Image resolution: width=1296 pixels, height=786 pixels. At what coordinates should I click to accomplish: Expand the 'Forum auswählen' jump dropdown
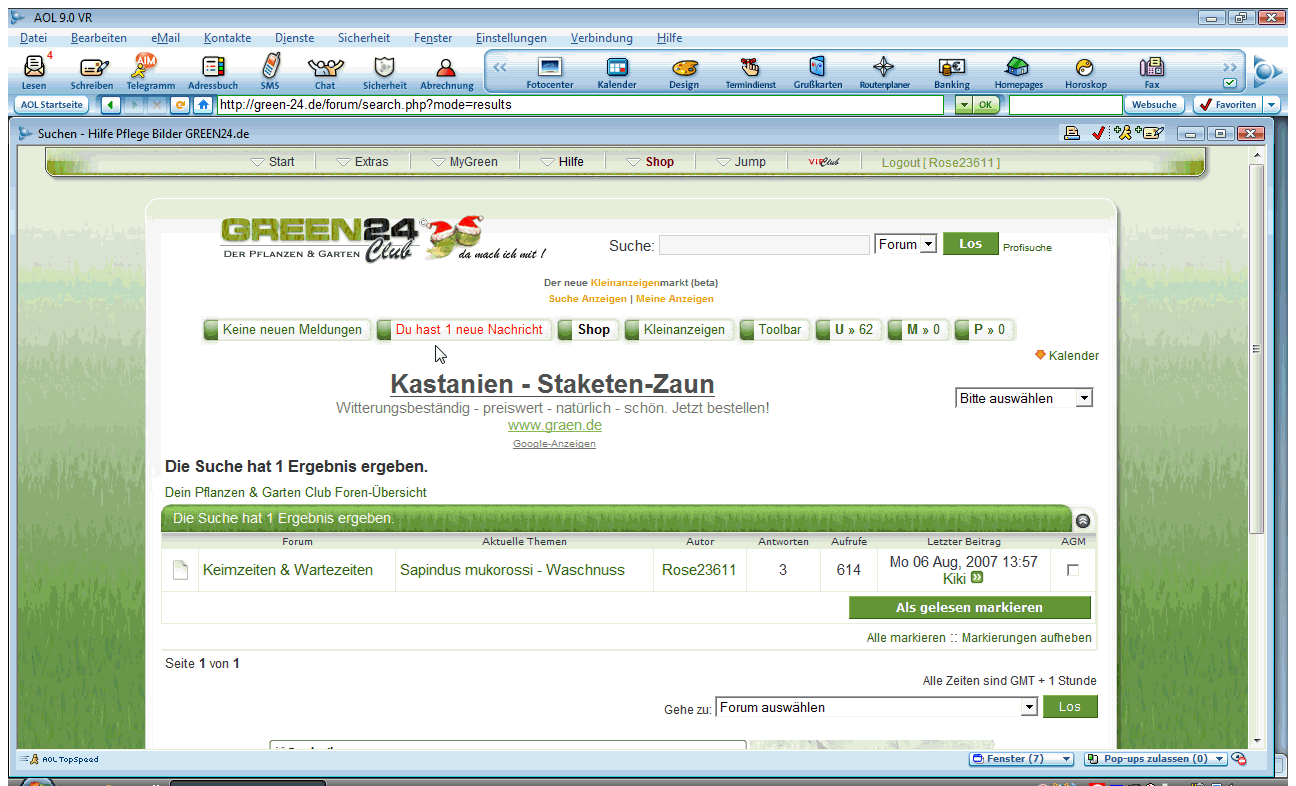tap(1029, 707)
